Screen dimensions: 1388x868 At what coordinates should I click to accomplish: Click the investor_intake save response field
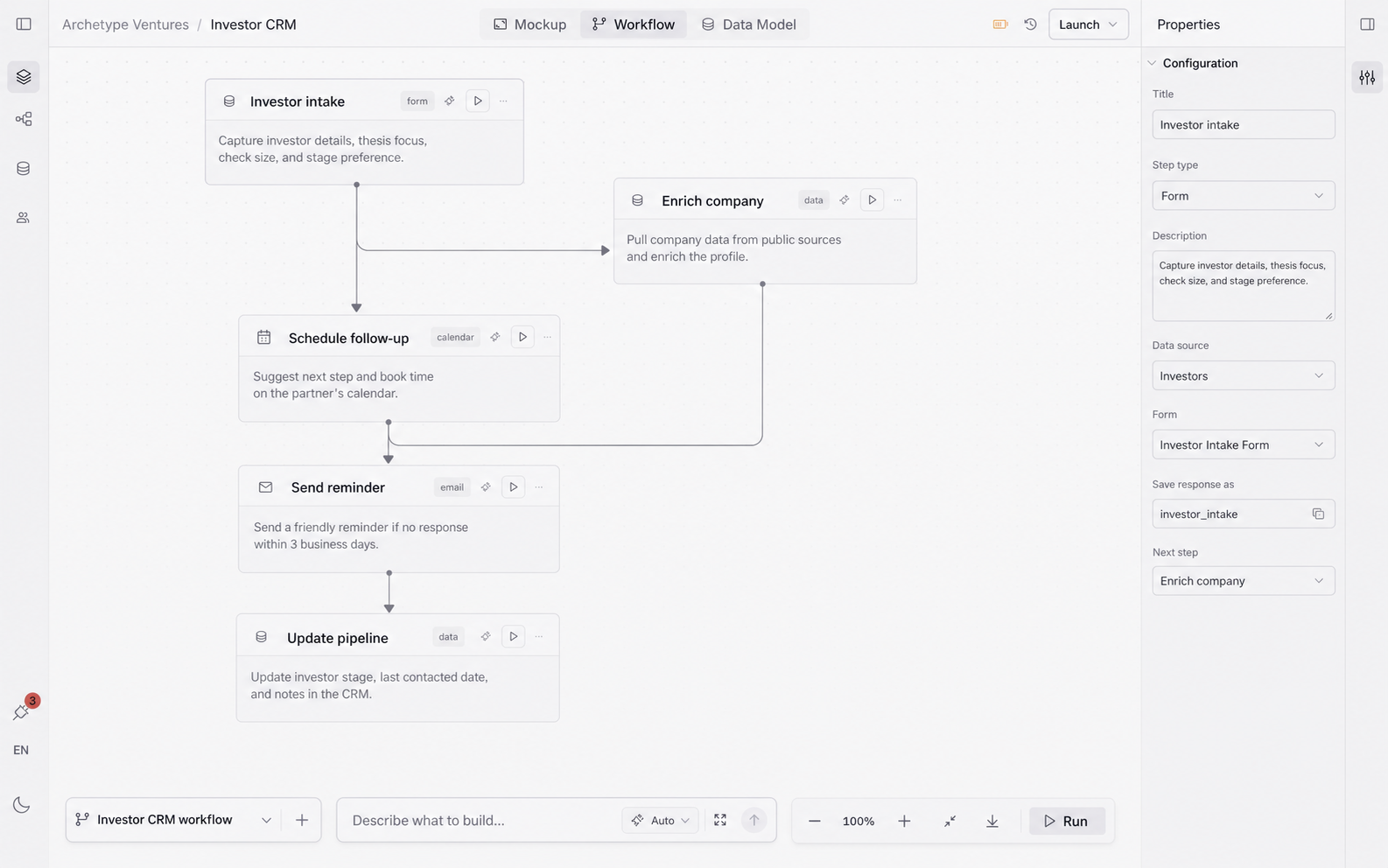coord(1243,514)
